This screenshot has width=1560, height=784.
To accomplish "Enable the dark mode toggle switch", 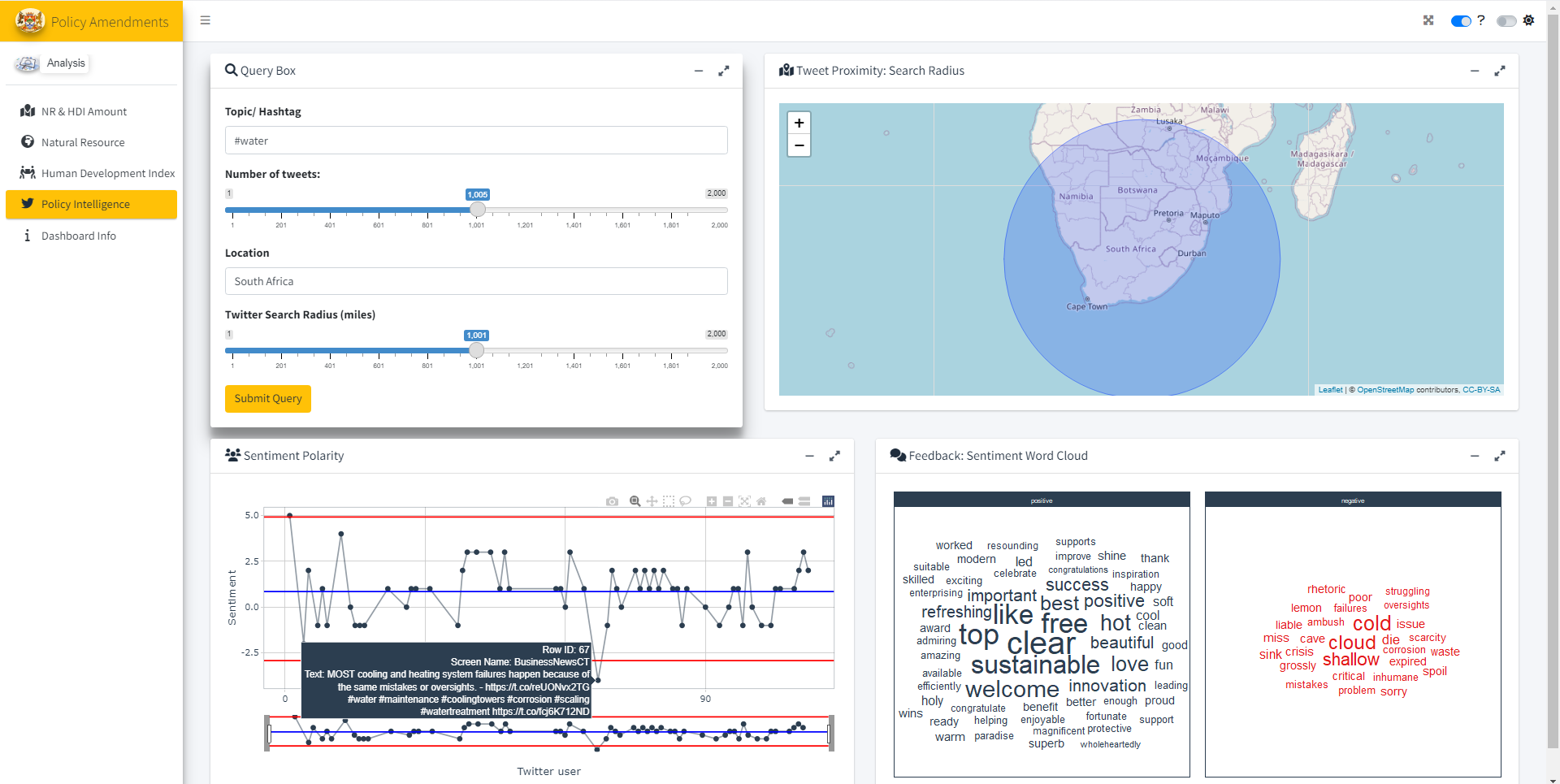I will (1506, 21).
